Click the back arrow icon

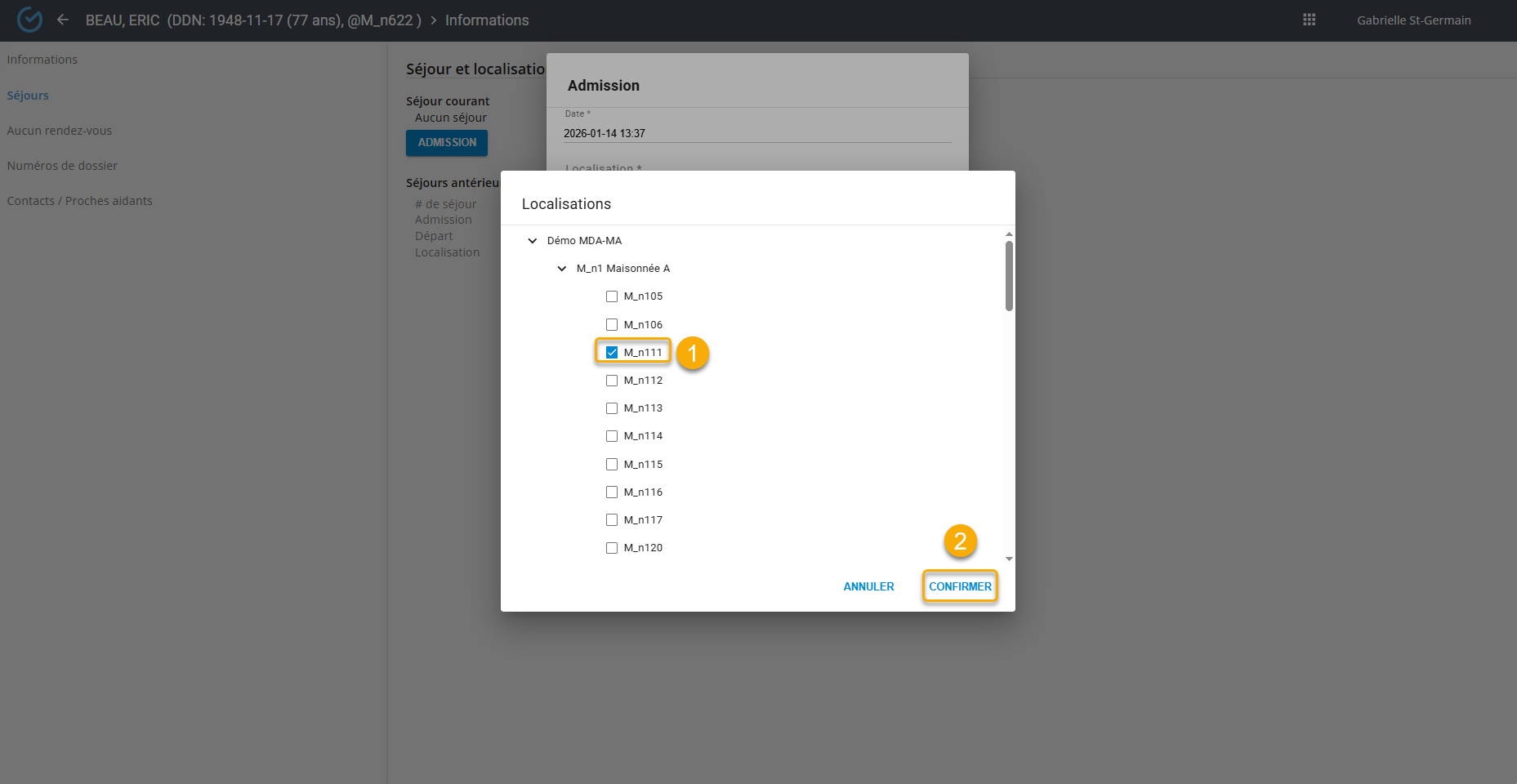[63, 20]
